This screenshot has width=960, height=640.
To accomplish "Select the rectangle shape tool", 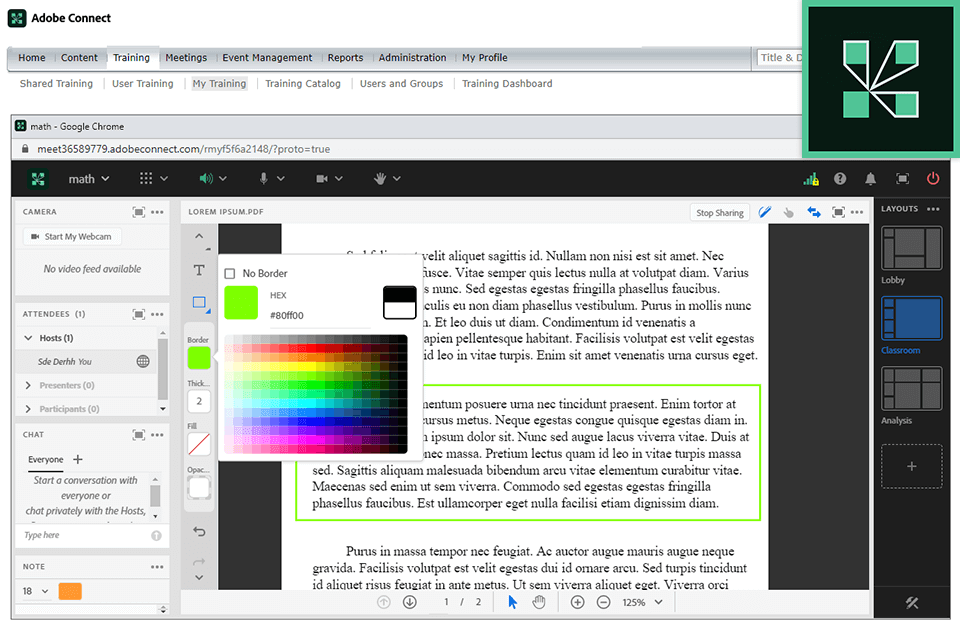I will pos(199,303).
